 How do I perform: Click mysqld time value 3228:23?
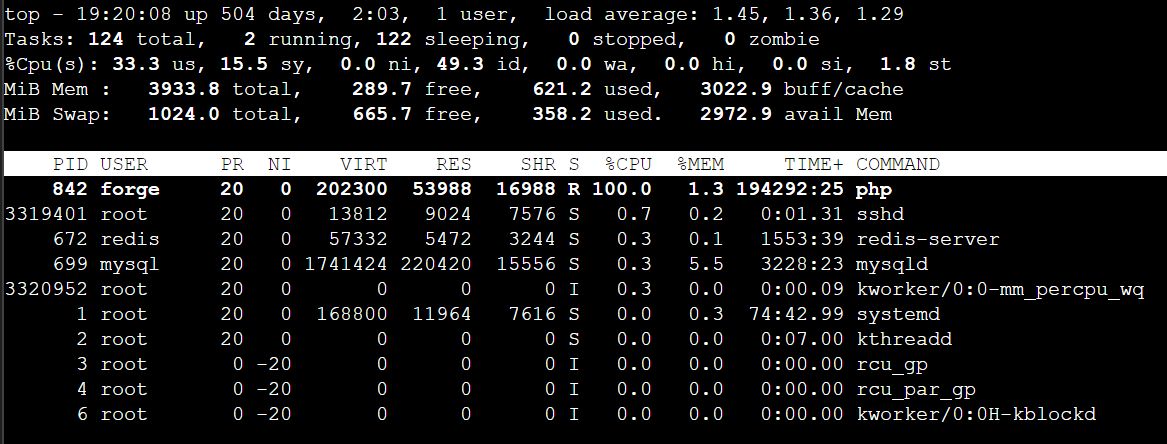(x=802, y=264)
